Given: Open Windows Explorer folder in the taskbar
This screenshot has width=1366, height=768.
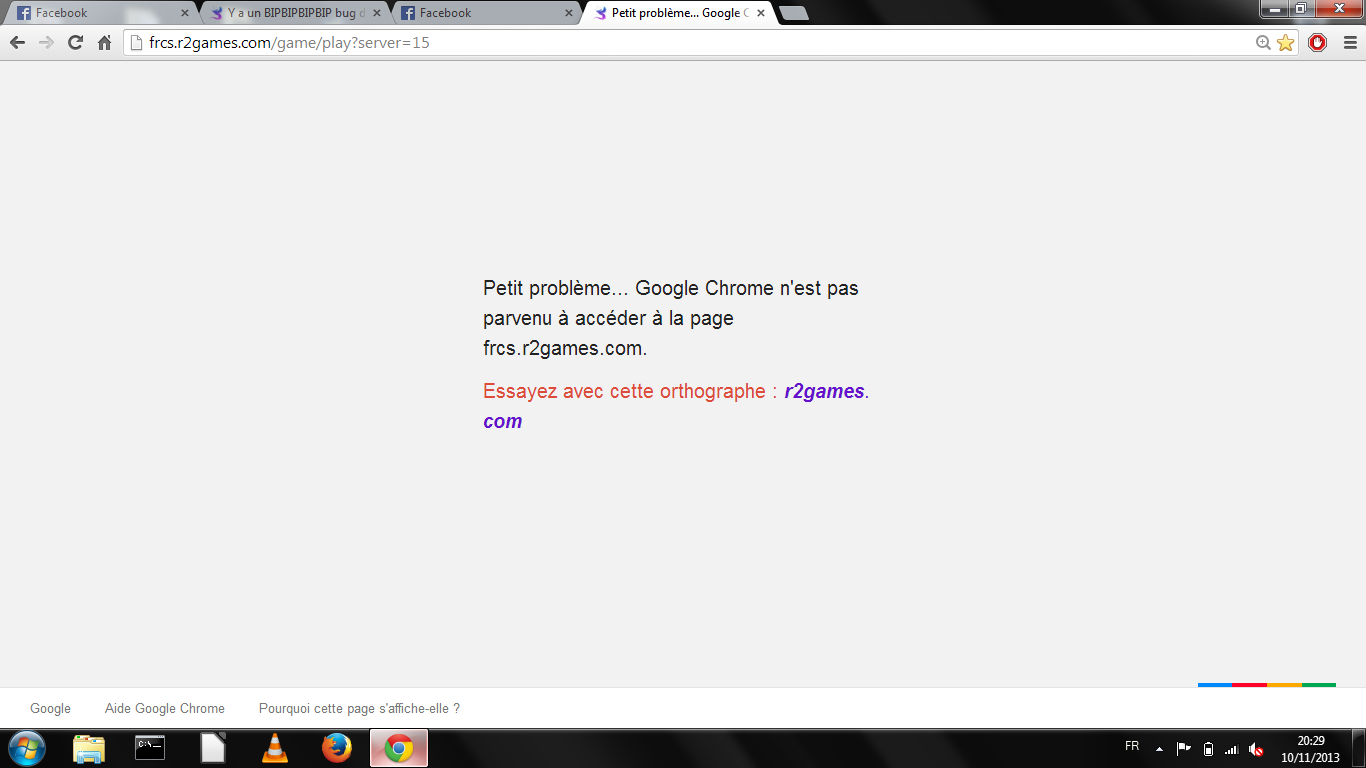Looking at the screenshot, I should (x=89, y=748).
